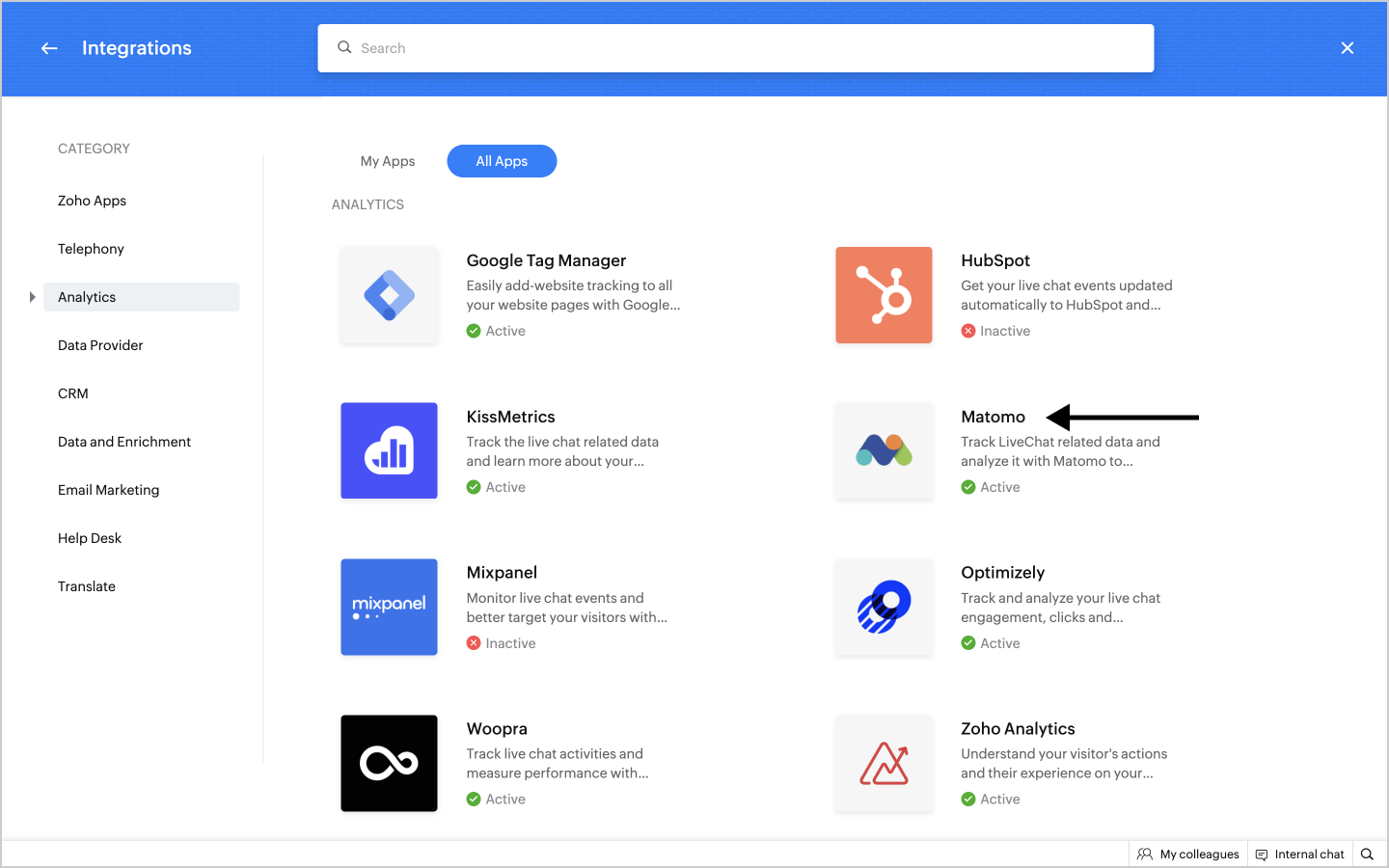This screenshot has width=1389, height=868.
Task: Click the Internal chat label
Action: (1310, 854)
